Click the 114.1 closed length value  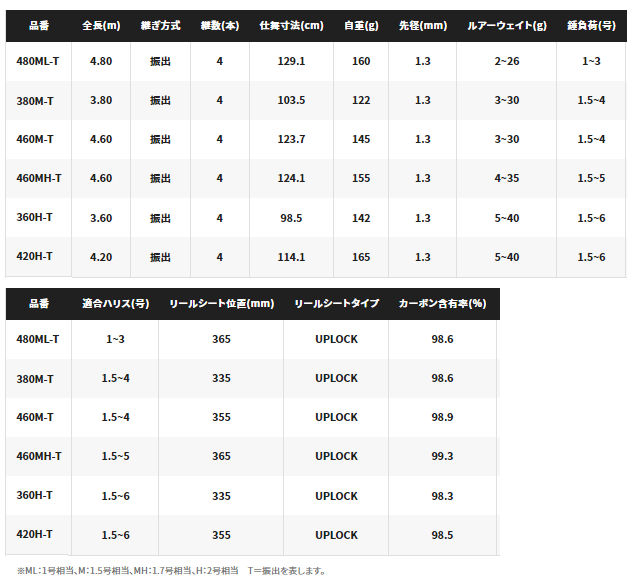coord(291,257)
